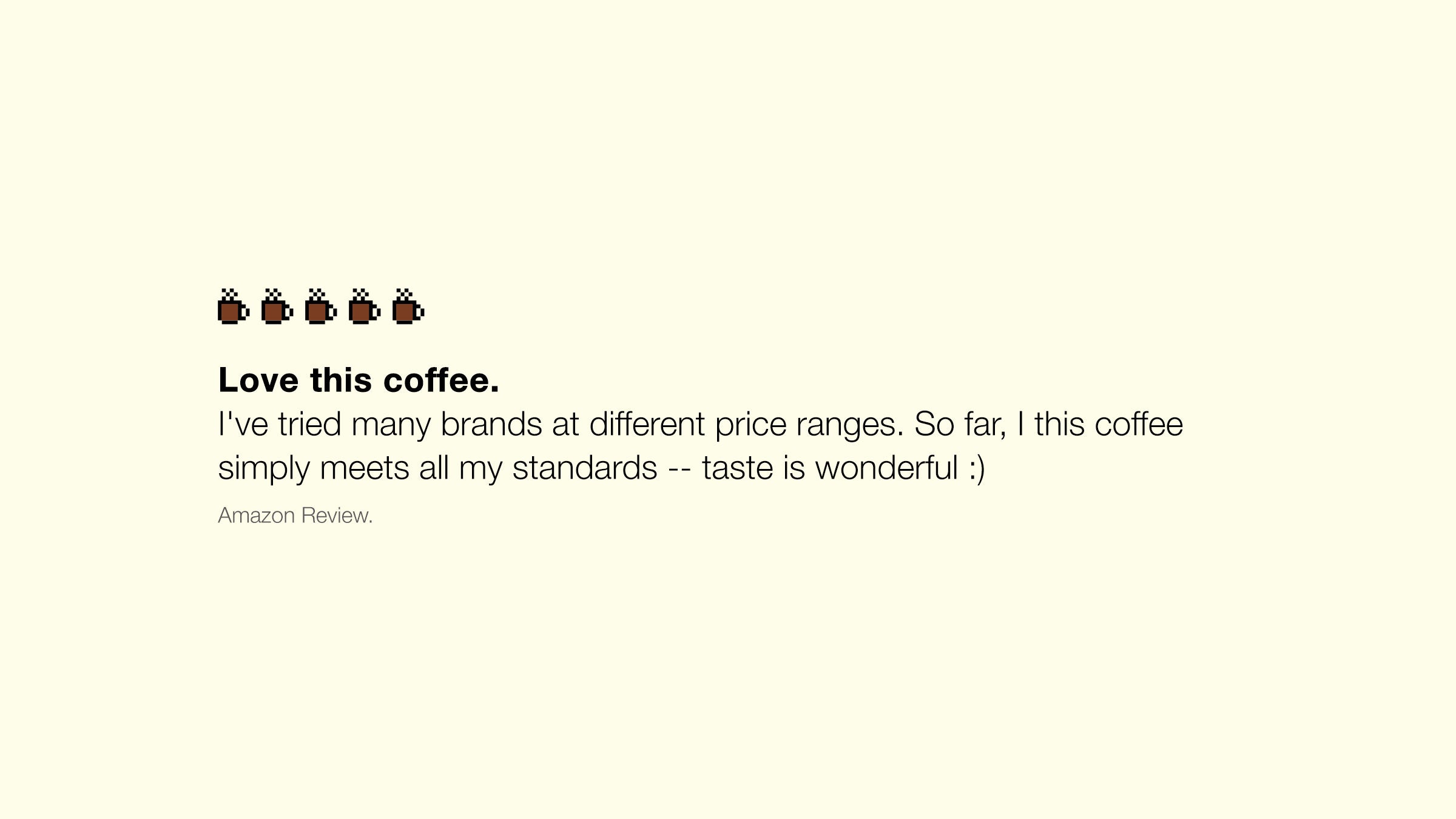Click the word "taste" in the review
Viewport: 1456px width, 819px height.
pos(738,468)
